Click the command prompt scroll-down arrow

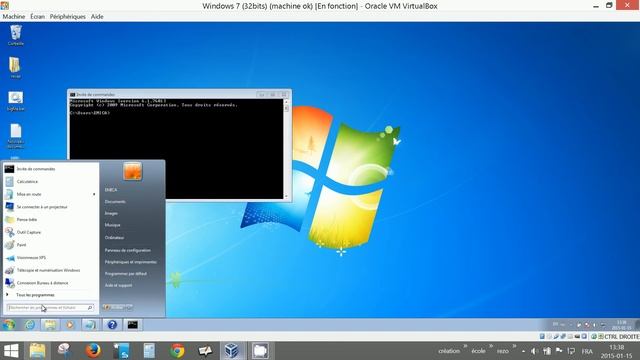point(286,196)
